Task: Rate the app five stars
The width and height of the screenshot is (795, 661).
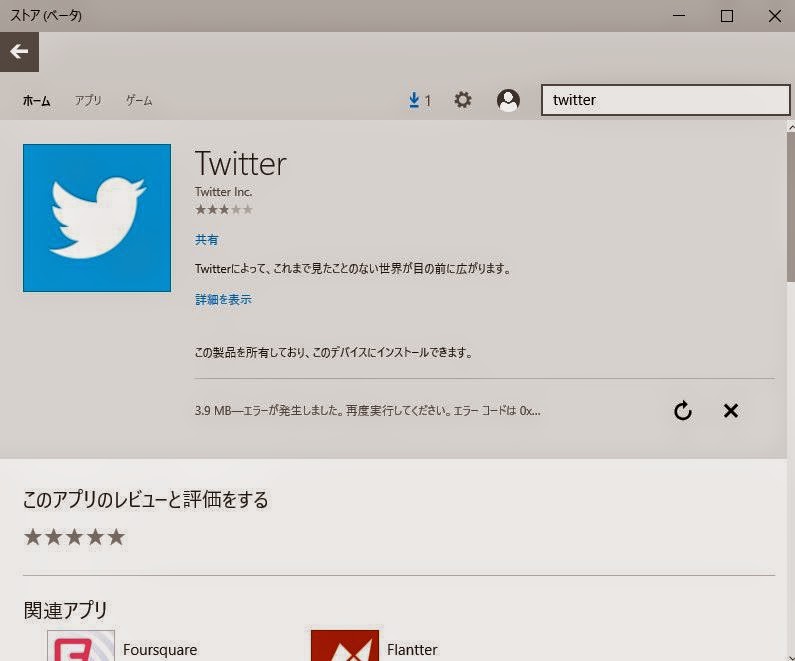Action: pos(116,537)
